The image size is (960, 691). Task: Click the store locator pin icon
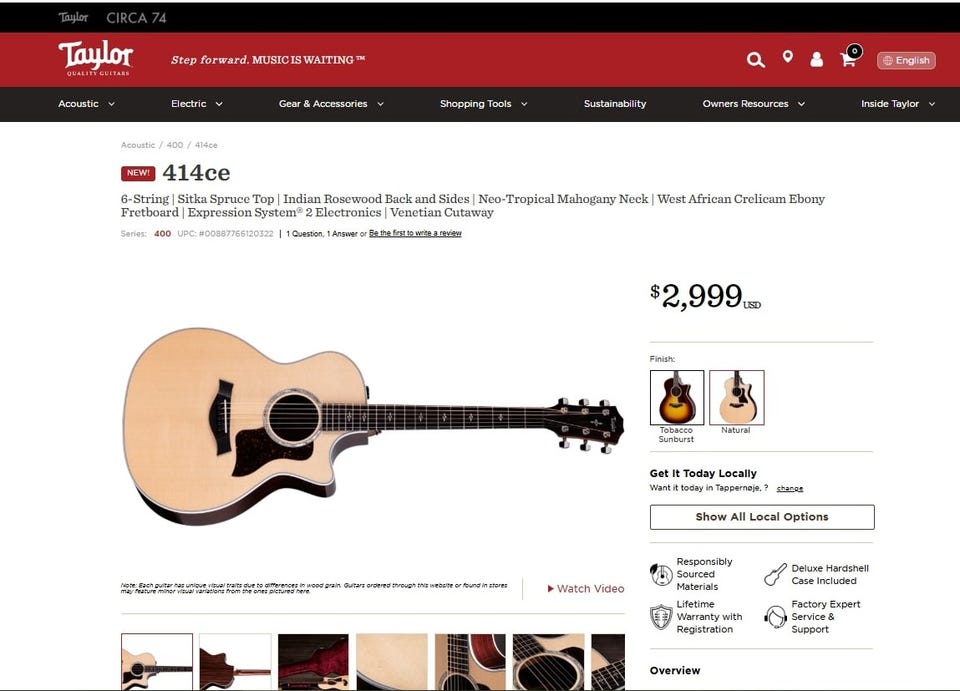pyautogui.click(x=787, y=57)
